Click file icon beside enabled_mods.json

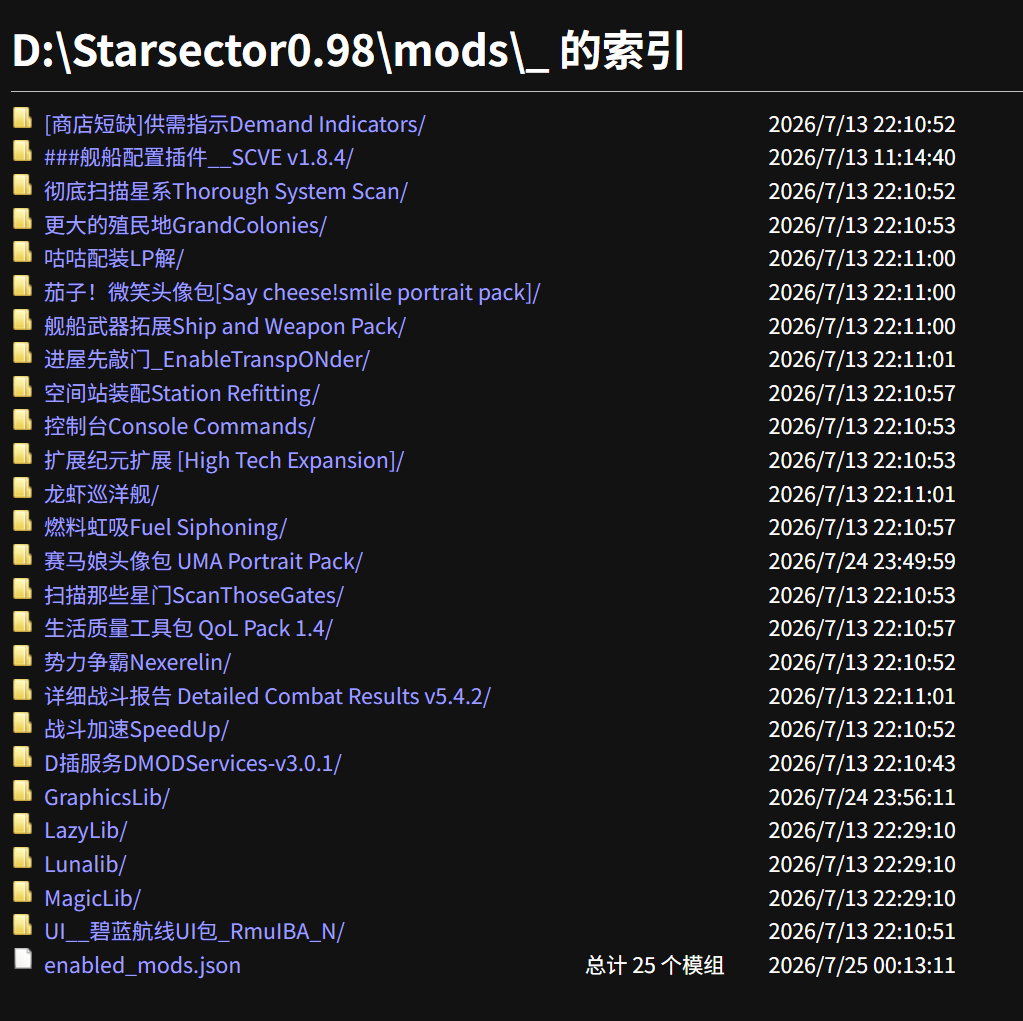[x=23, y=960]
